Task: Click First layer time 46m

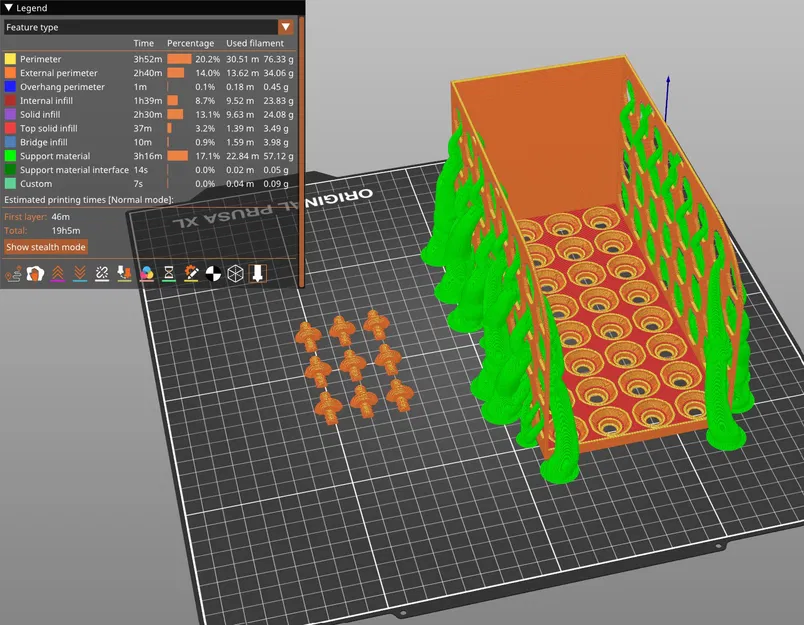Action: coord(61,217)
